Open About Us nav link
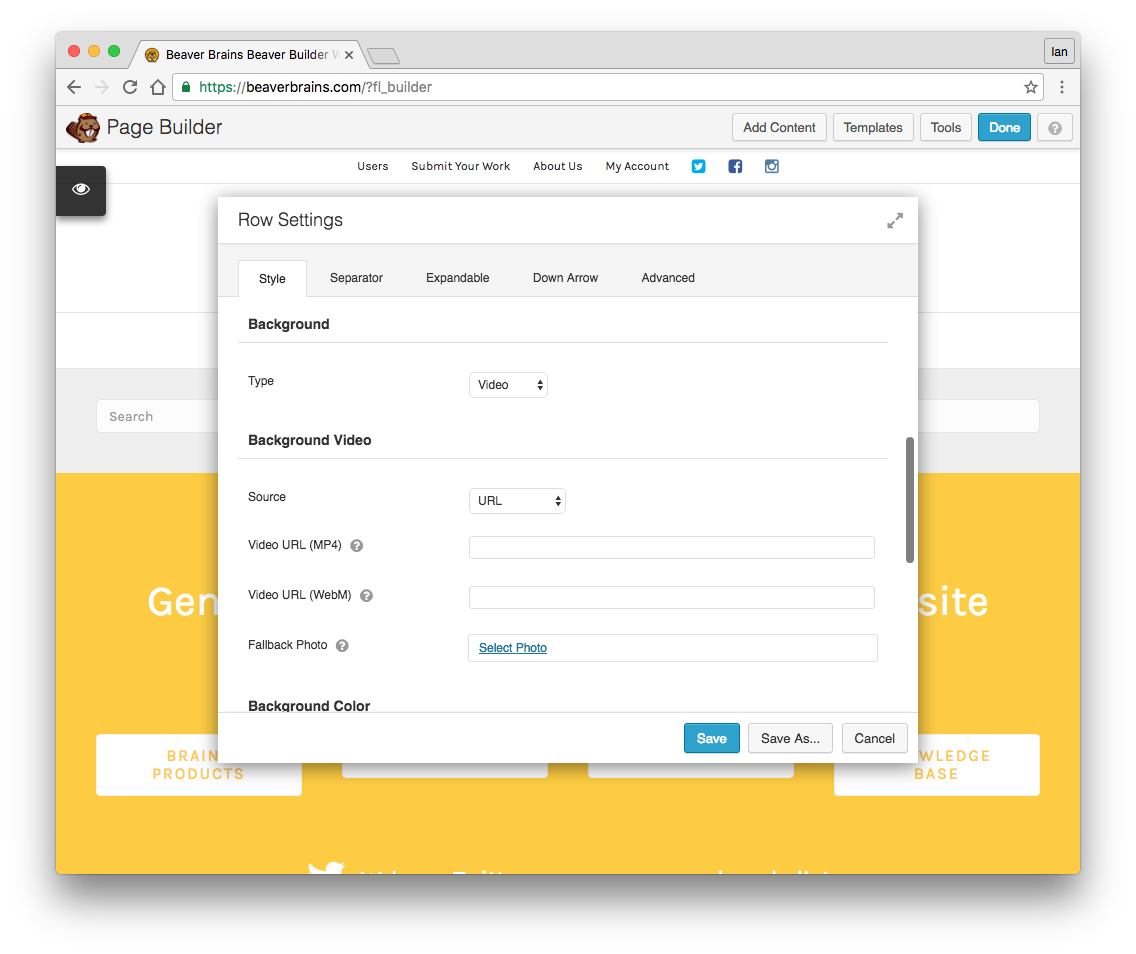Image resolution: width=1136 pixels, height=954 pixels. [558, 167]
